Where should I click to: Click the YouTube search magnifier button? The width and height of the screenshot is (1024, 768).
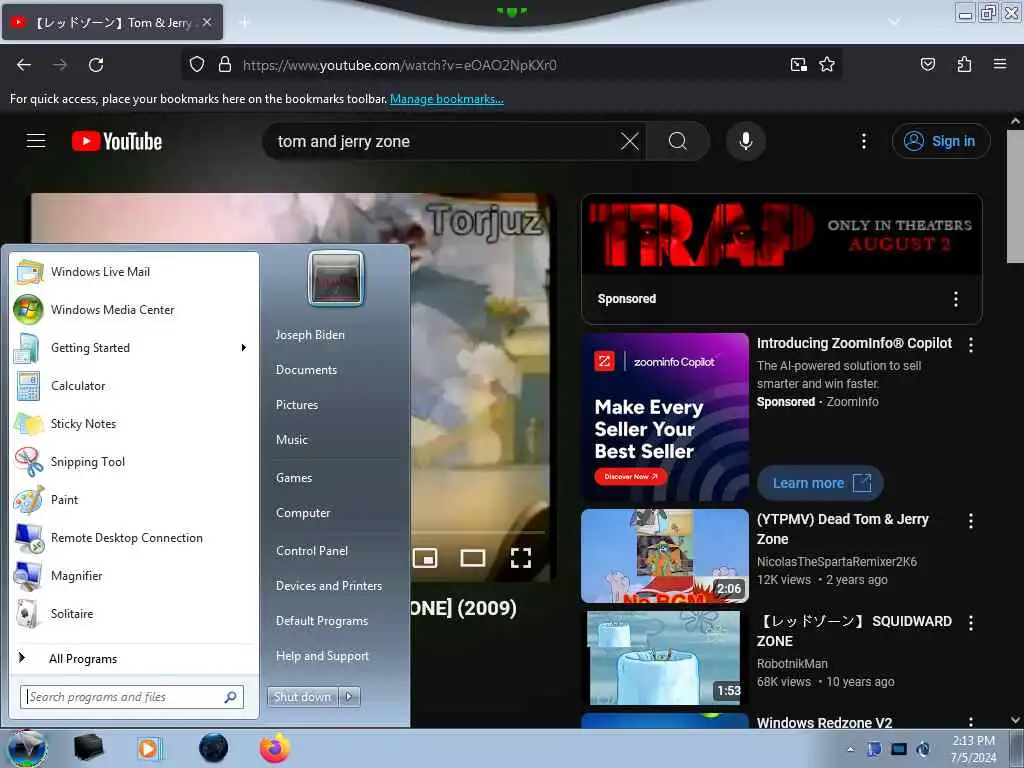click(678, 141)
